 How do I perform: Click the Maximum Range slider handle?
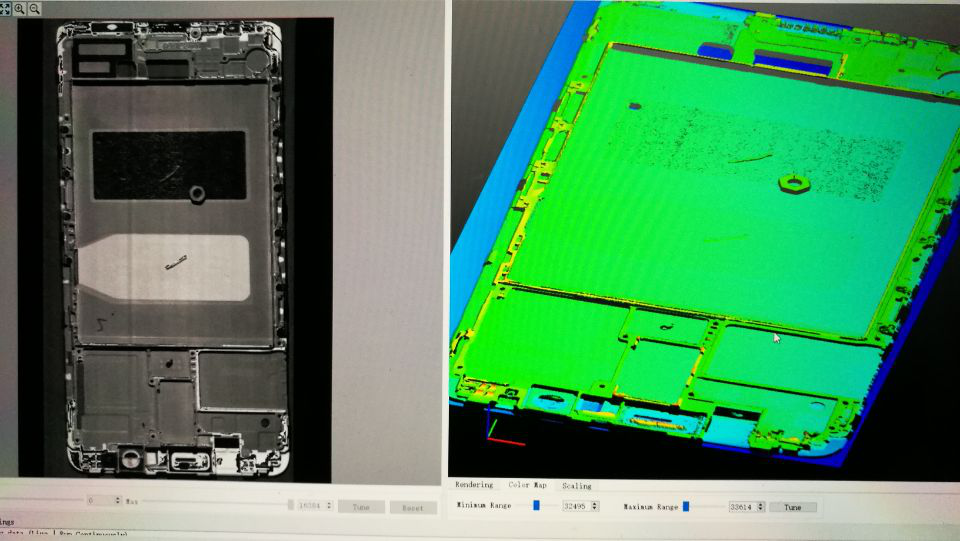[x=687, y=506]
